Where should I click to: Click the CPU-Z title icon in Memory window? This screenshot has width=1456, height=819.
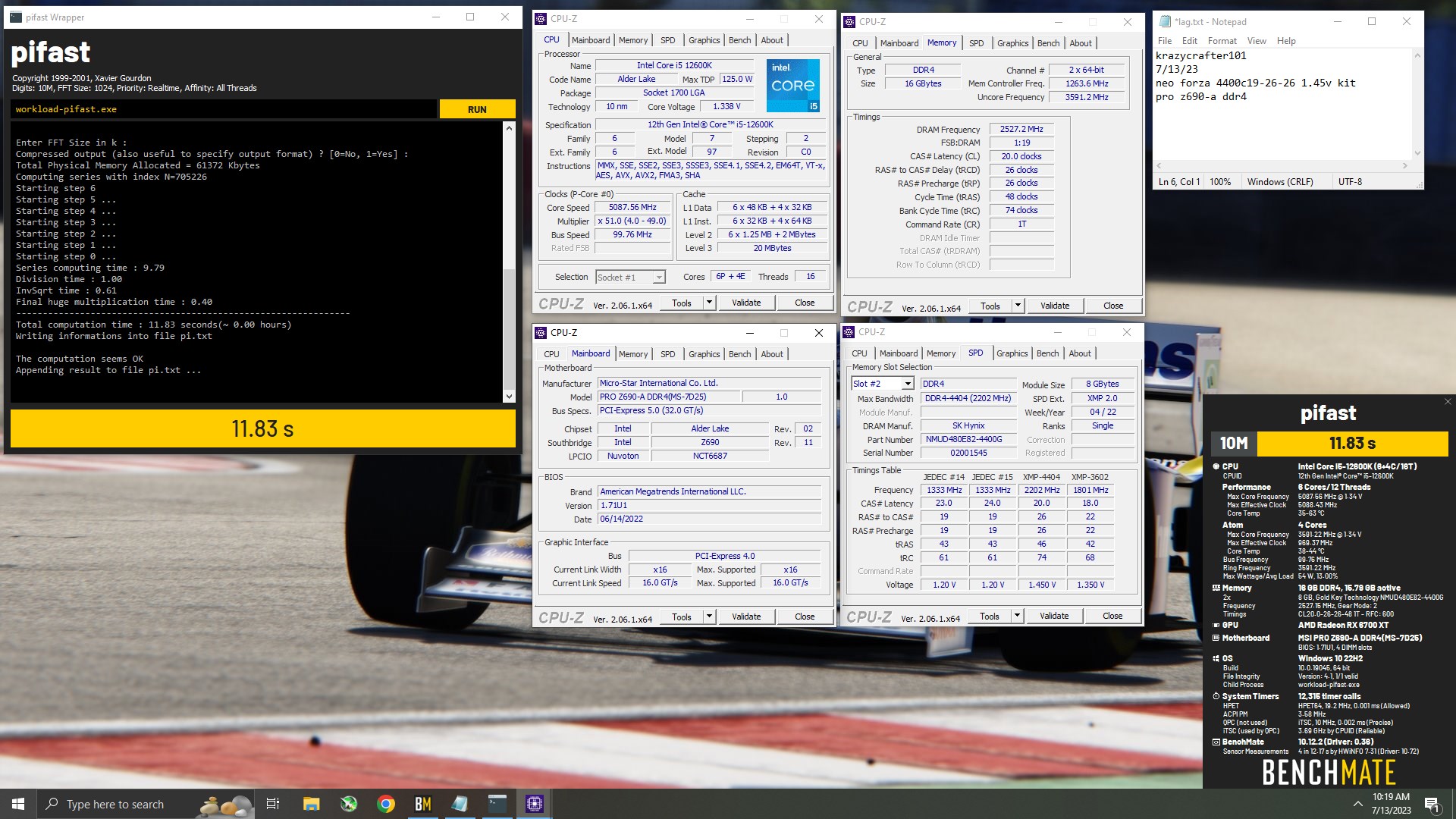849,21
